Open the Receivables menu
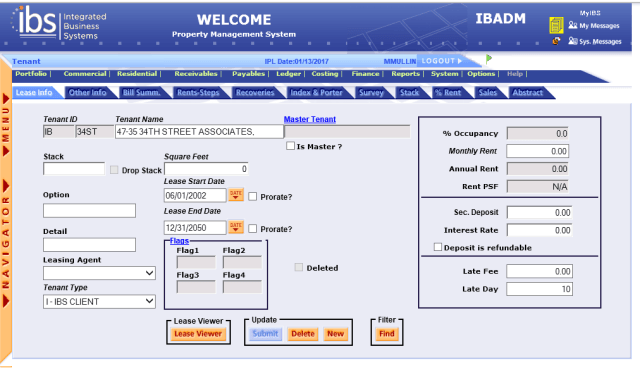The height and width of the screenshot is (380, 640). point(196,73)
